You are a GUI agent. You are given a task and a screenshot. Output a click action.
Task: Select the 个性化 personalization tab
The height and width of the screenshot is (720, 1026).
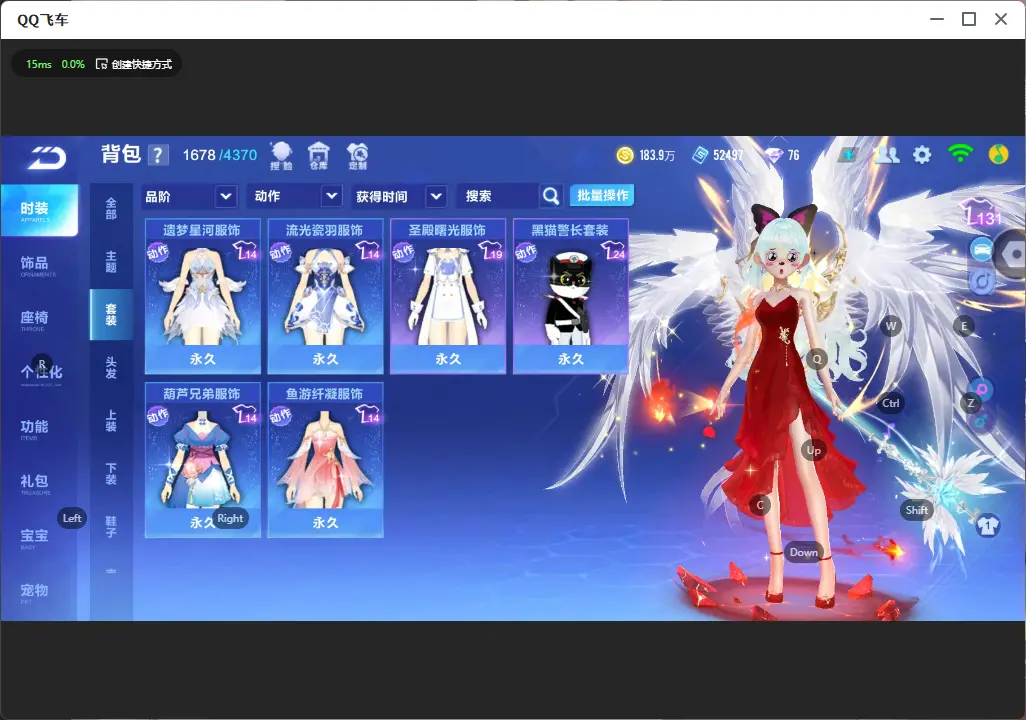pos(39,373)
